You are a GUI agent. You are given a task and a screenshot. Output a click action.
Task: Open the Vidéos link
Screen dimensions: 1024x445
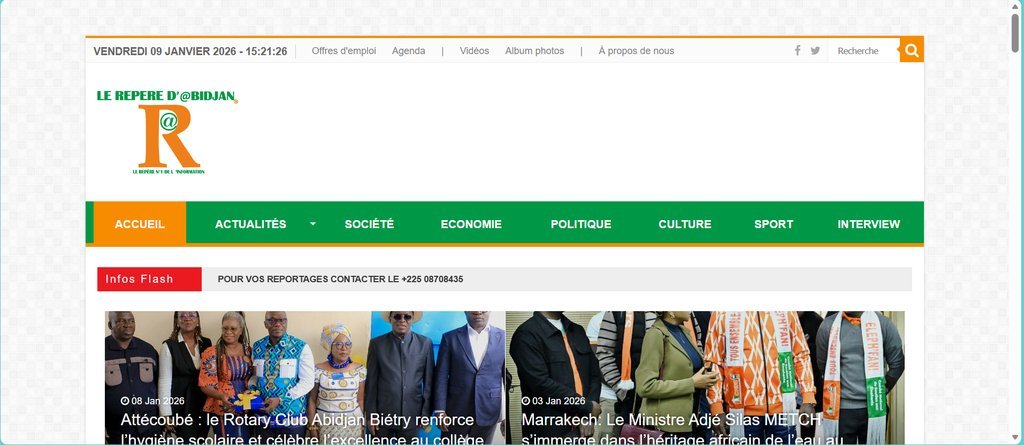[x=474, y=51]
